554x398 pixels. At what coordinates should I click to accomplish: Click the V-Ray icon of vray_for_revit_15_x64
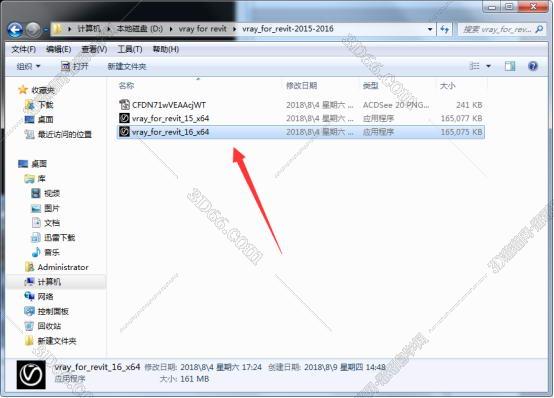pyautogui.click(x=124, y=118)
